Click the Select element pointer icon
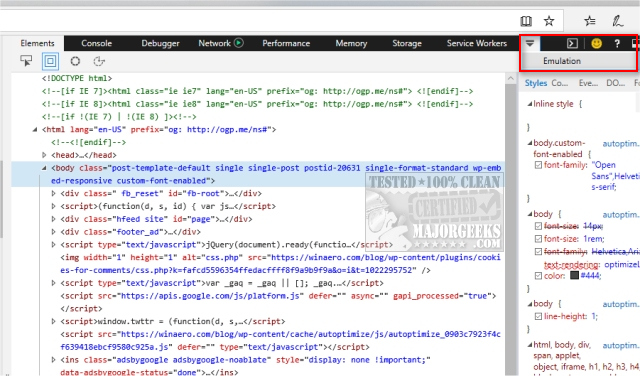 (x=26, y=61)
